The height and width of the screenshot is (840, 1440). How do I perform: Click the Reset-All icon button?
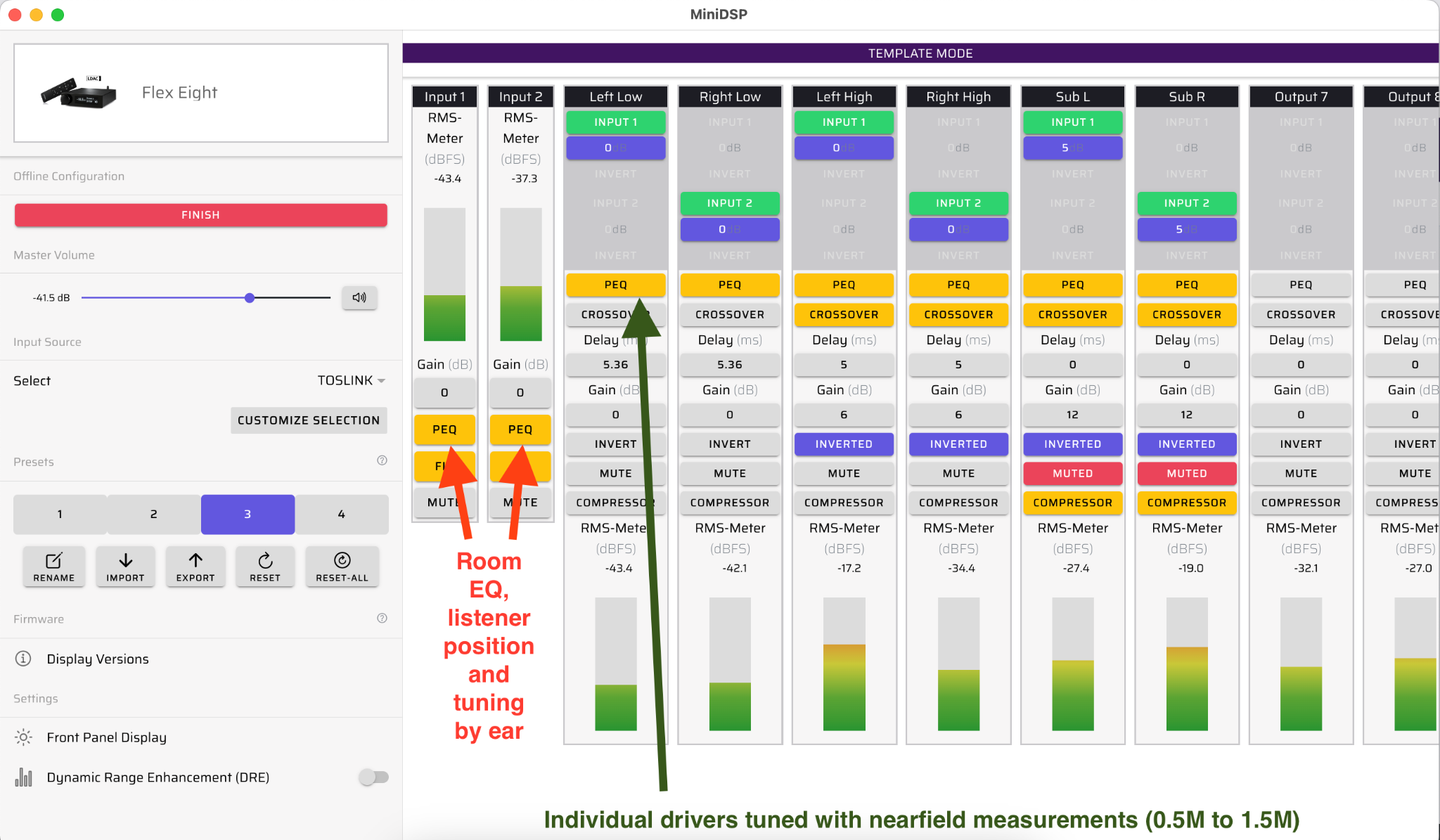point(342,566)
